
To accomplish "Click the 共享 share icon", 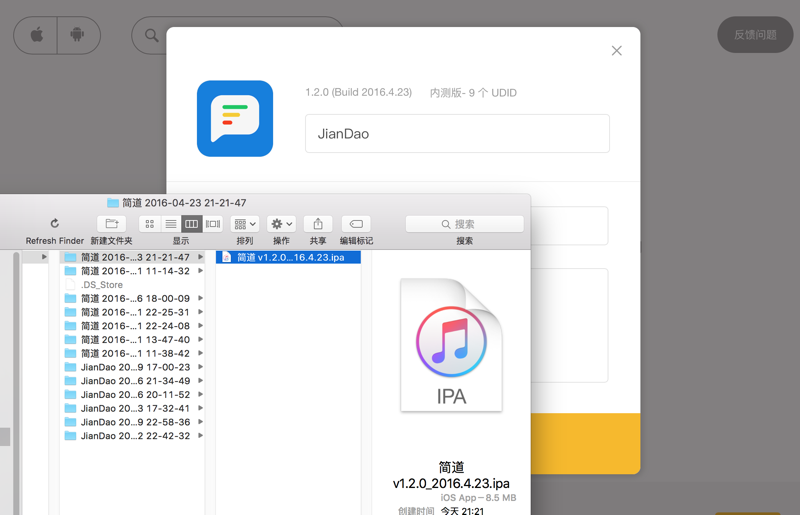I will coord(318,224).
